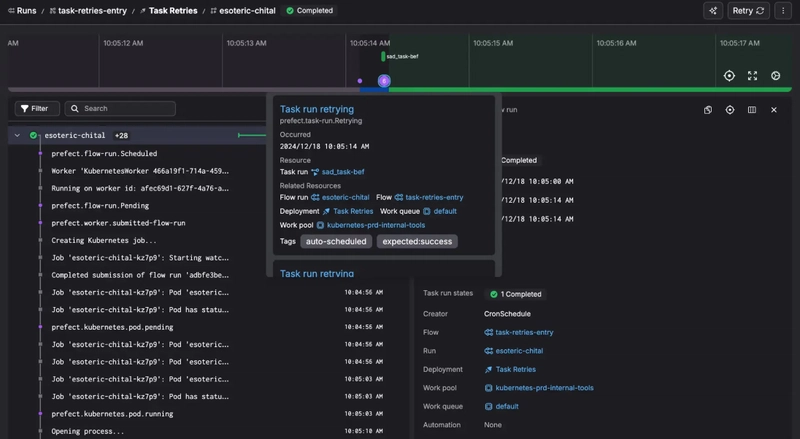This screenshot has width=800, height=439.
Task: Open the three-dot options menu
Action: click(x=783, y=11)
